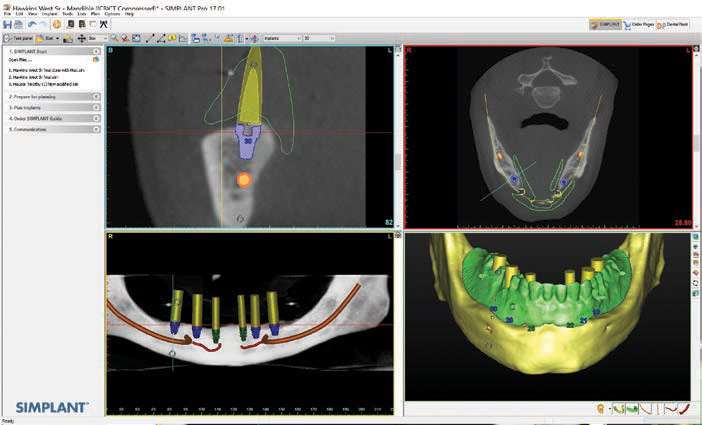Expand the Prepare for planning section
Viewport: 702px width, 425px height.
point(52,96)
